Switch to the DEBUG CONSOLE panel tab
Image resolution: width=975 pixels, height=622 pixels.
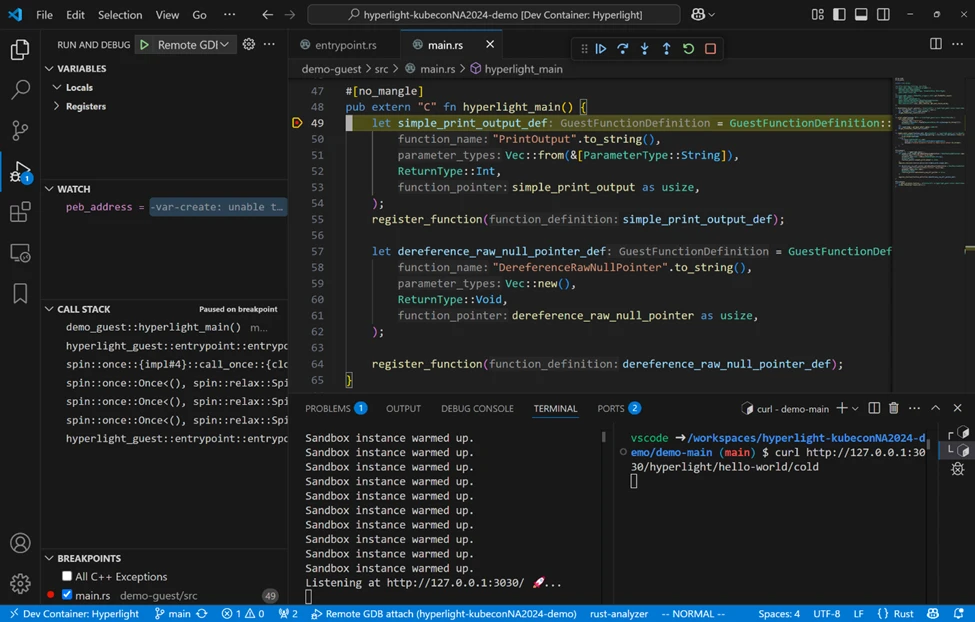(477, 409)
